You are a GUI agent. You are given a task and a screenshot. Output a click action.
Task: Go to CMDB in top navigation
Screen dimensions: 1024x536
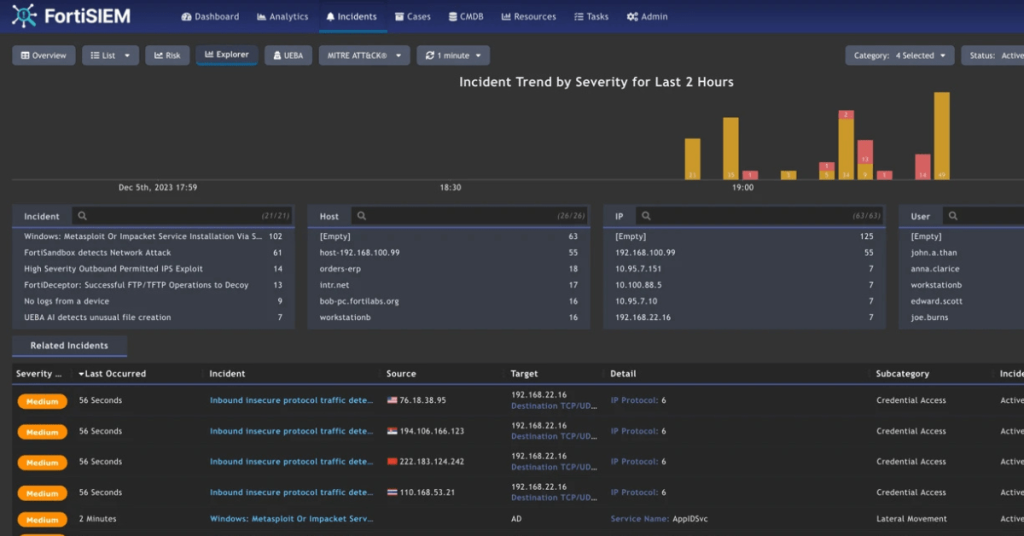coord(466,16)
